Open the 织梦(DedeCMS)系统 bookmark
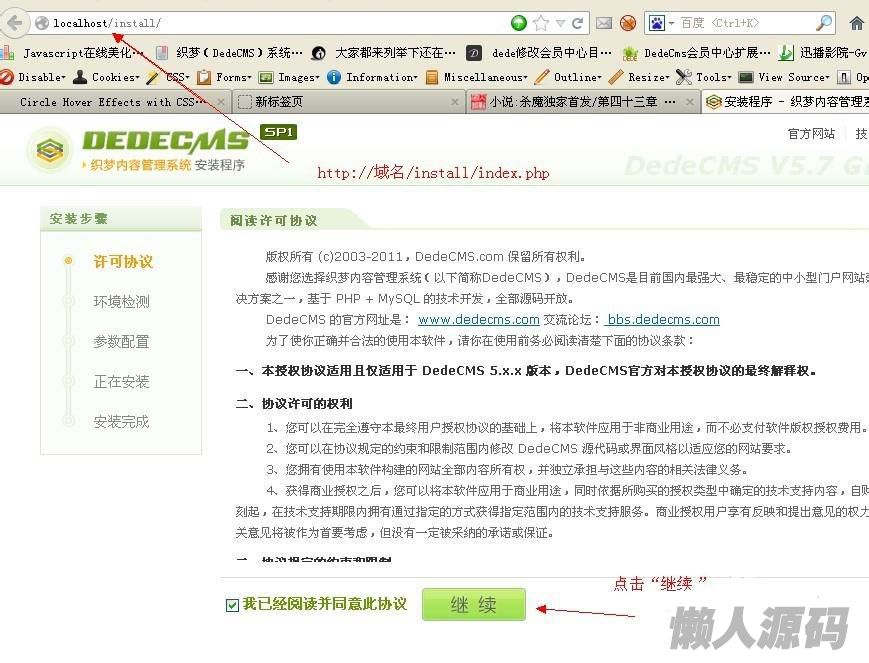Image resolution: width=869 pixels, height=663 pixels. click(230, 53)
